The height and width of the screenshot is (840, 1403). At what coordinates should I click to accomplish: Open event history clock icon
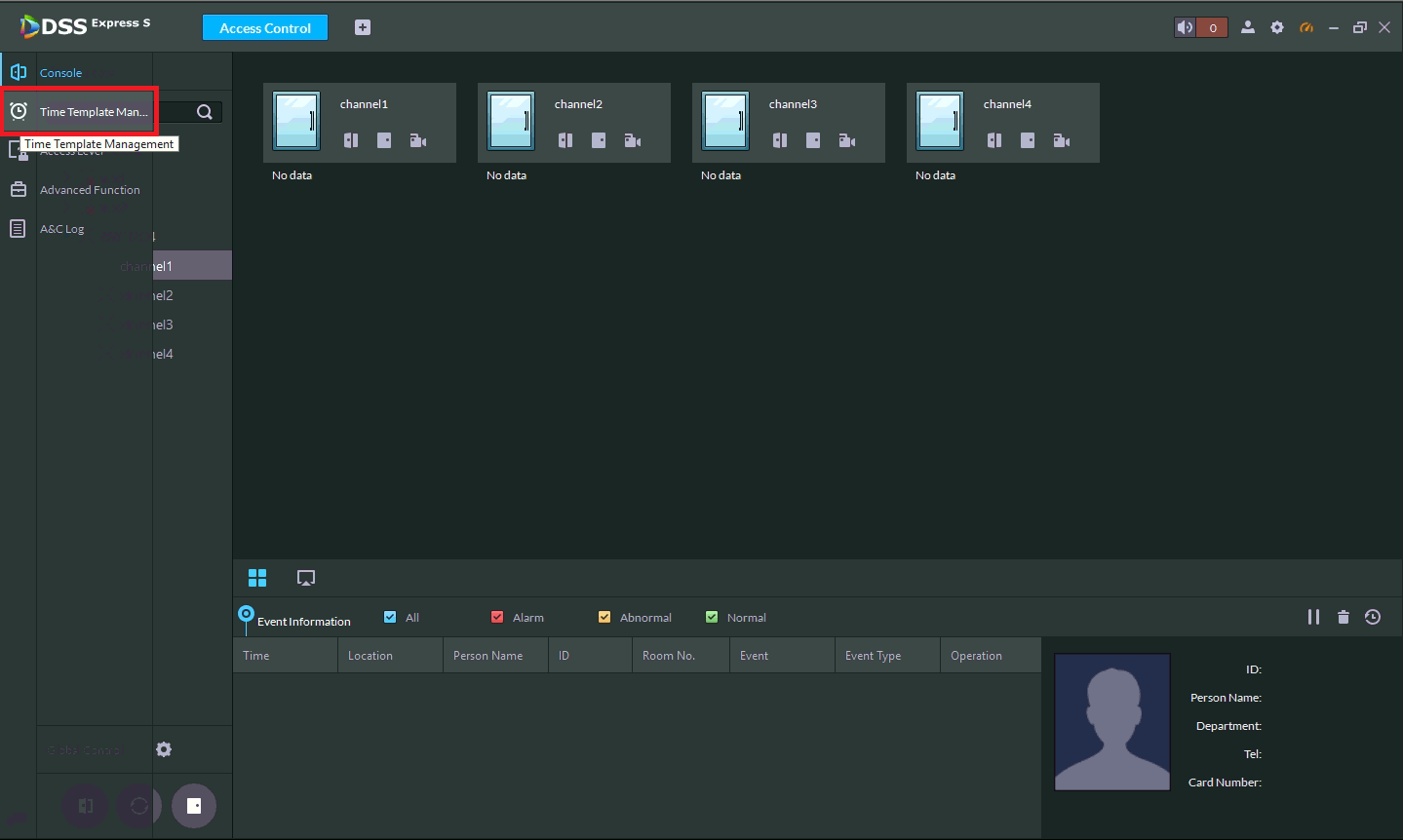point(1373,617)
